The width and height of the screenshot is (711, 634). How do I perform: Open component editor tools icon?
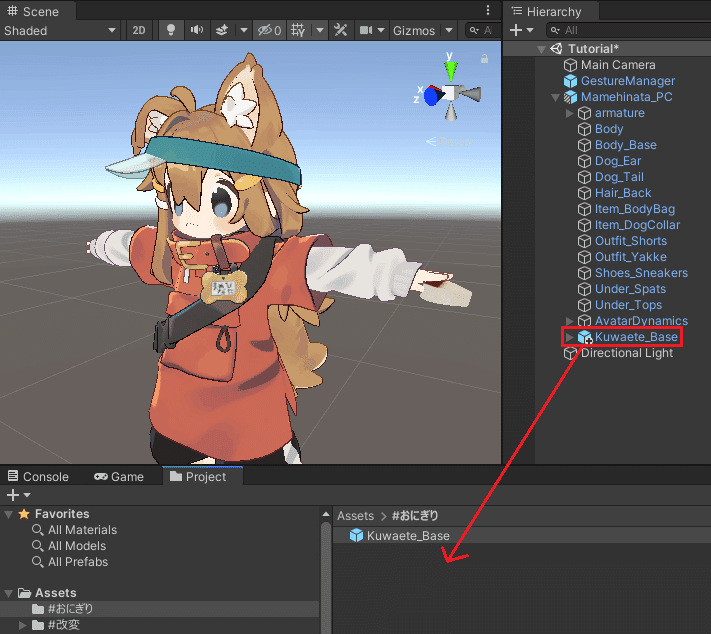click(x=341, y=30)
